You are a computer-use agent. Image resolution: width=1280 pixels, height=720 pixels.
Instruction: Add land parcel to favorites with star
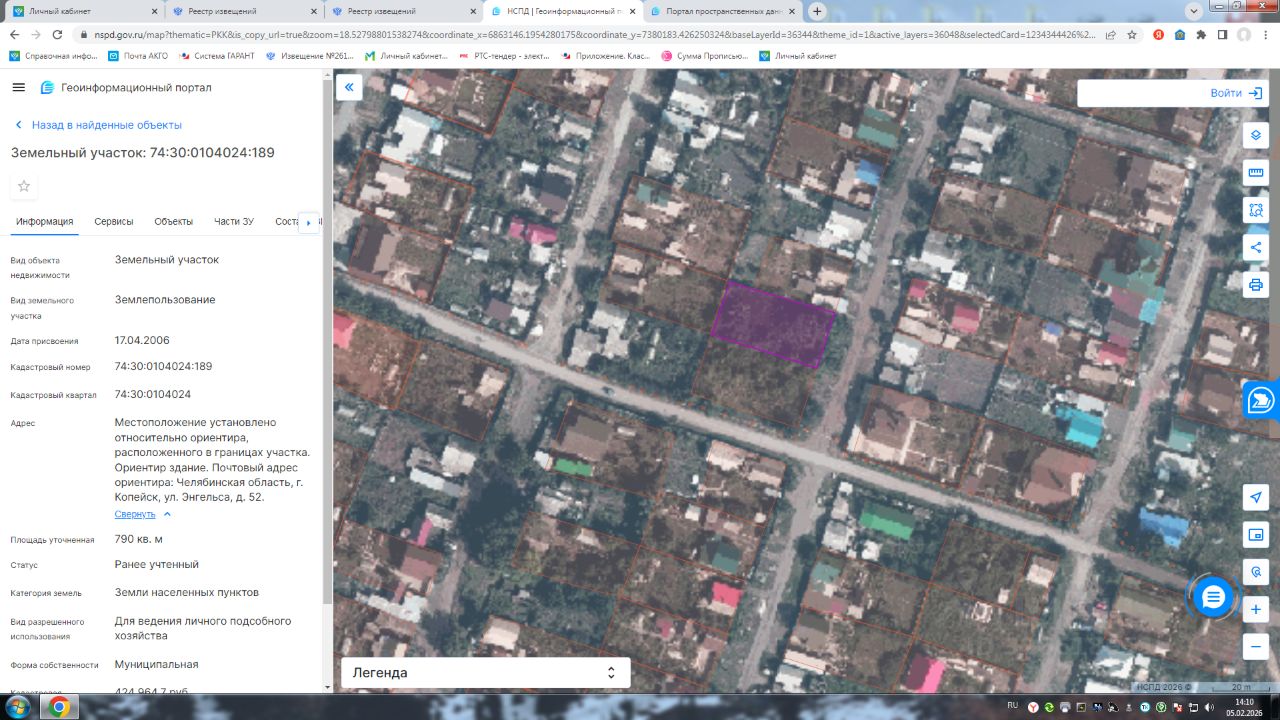pos(24,186)
